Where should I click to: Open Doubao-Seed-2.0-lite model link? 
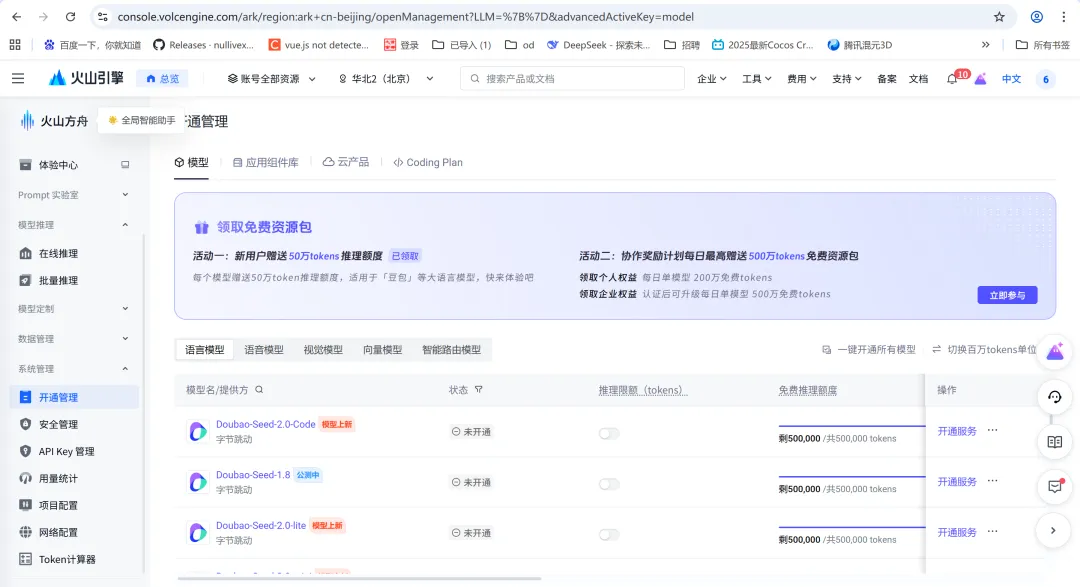[260, 525]
